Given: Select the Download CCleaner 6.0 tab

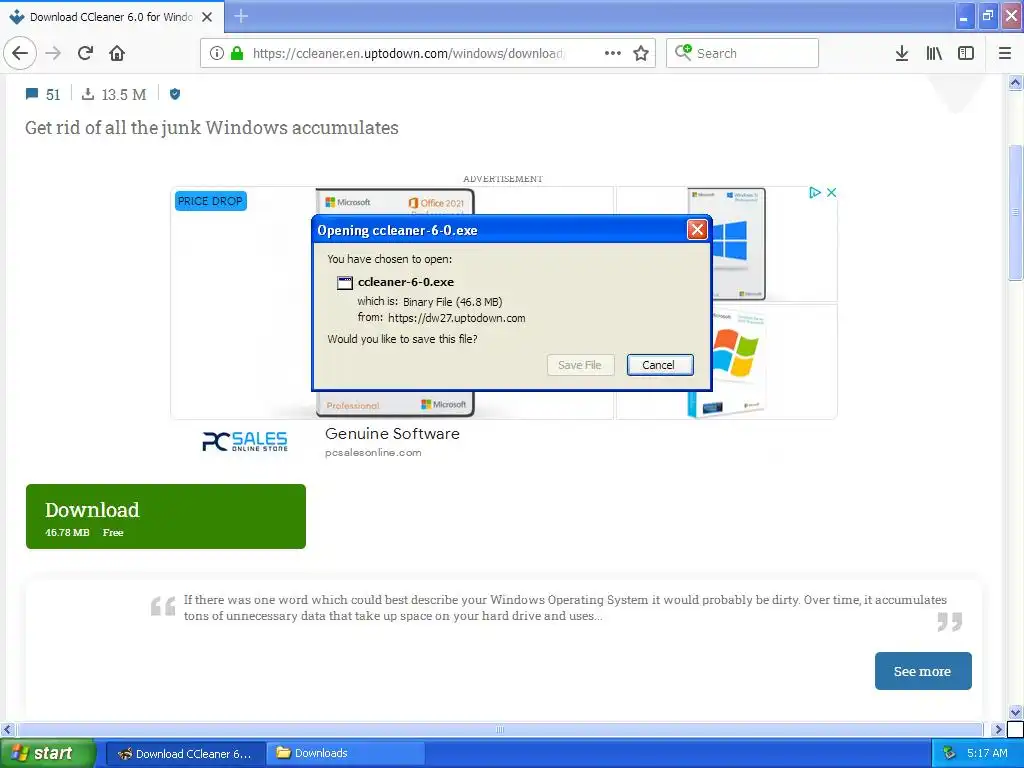Looking at the screenshot, I should [x=111, y=17].
